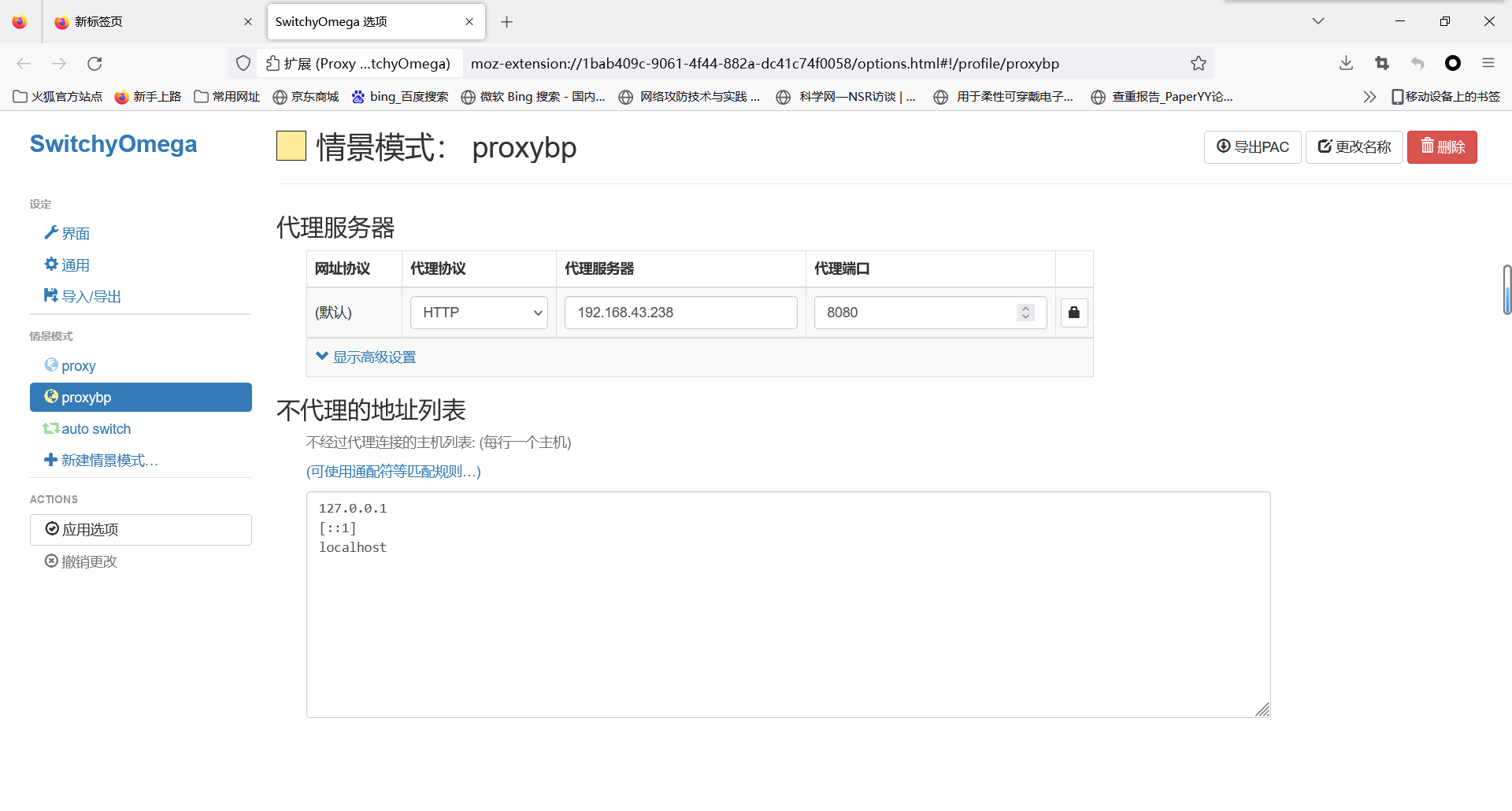Close the SwitchyOmega 选项 tab
The height and width of the screenshot is (811, 1512).
click(469, 22)
